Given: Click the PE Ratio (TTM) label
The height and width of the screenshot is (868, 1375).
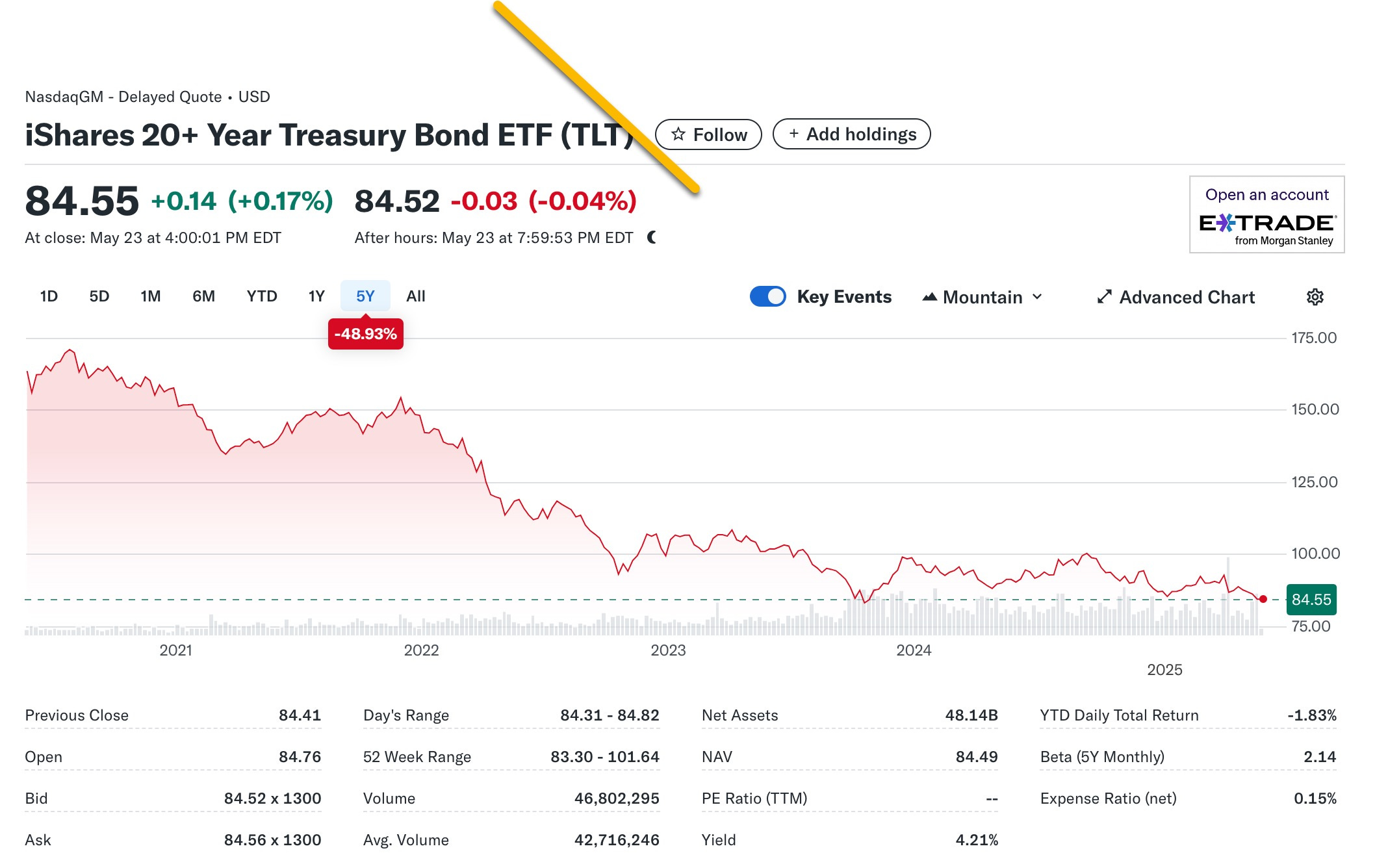Looking at the screenshot, I should [754, 798].
